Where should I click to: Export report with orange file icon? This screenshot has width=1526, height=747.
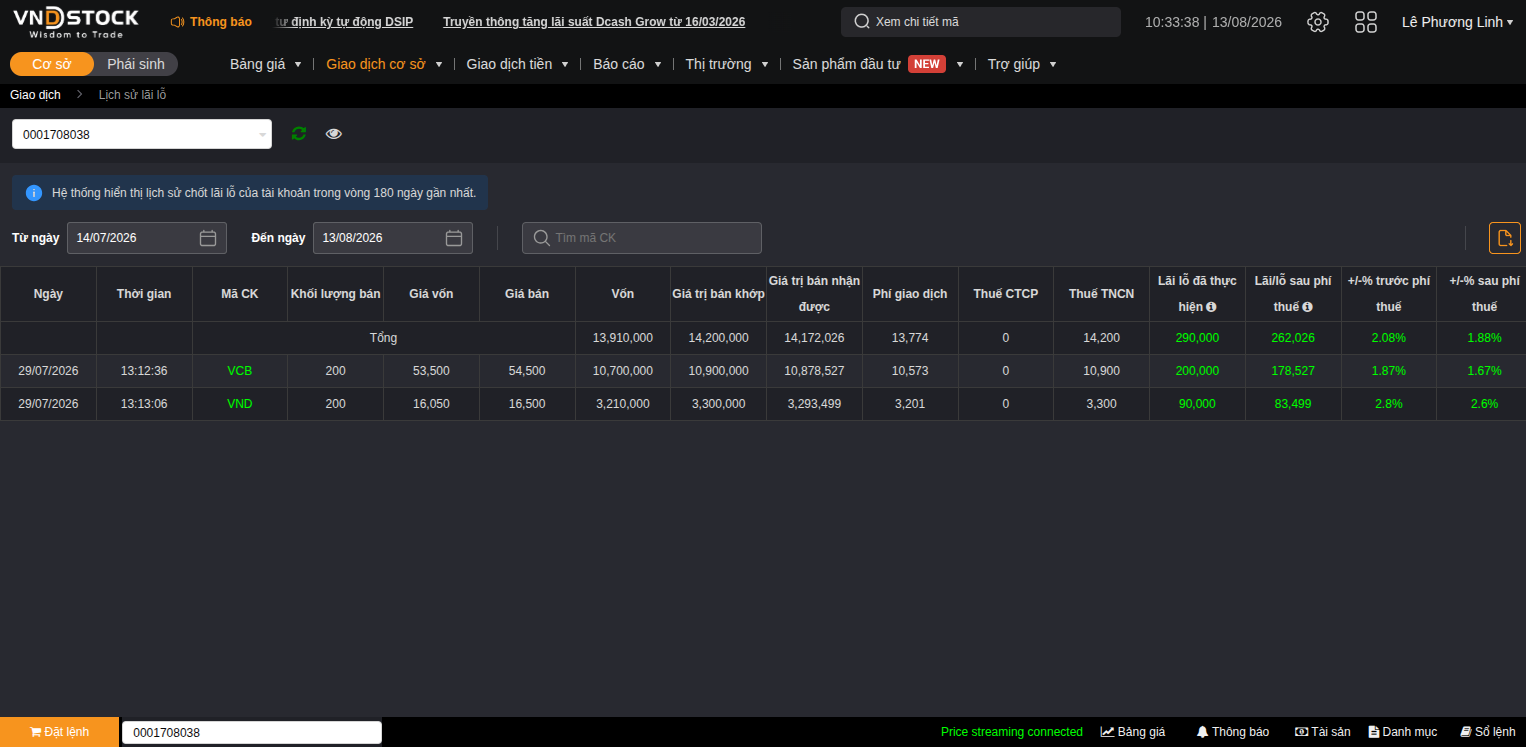[1504, 238]
